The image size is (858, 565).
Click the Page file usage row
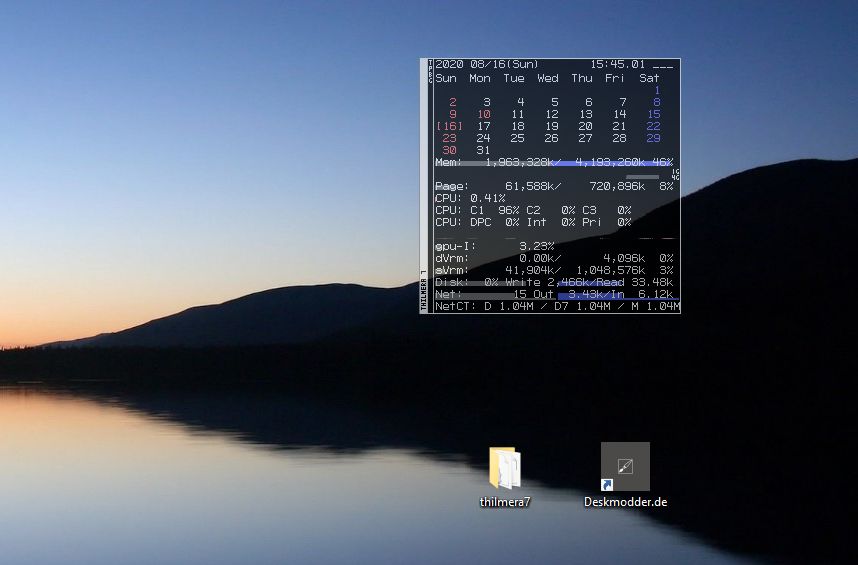point(555,186)
